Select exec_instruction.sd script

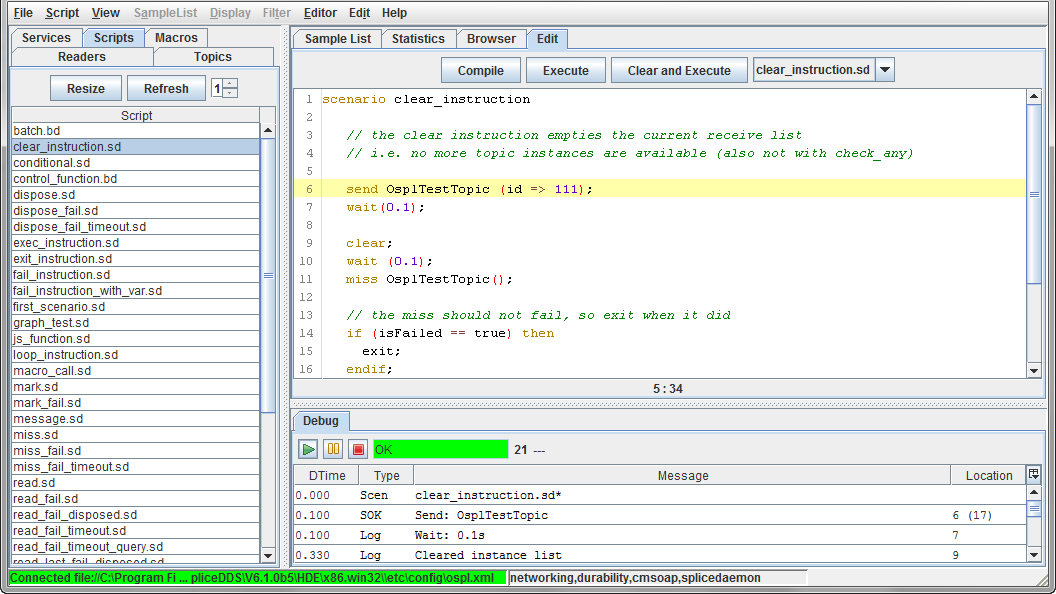tap(135, 242)
